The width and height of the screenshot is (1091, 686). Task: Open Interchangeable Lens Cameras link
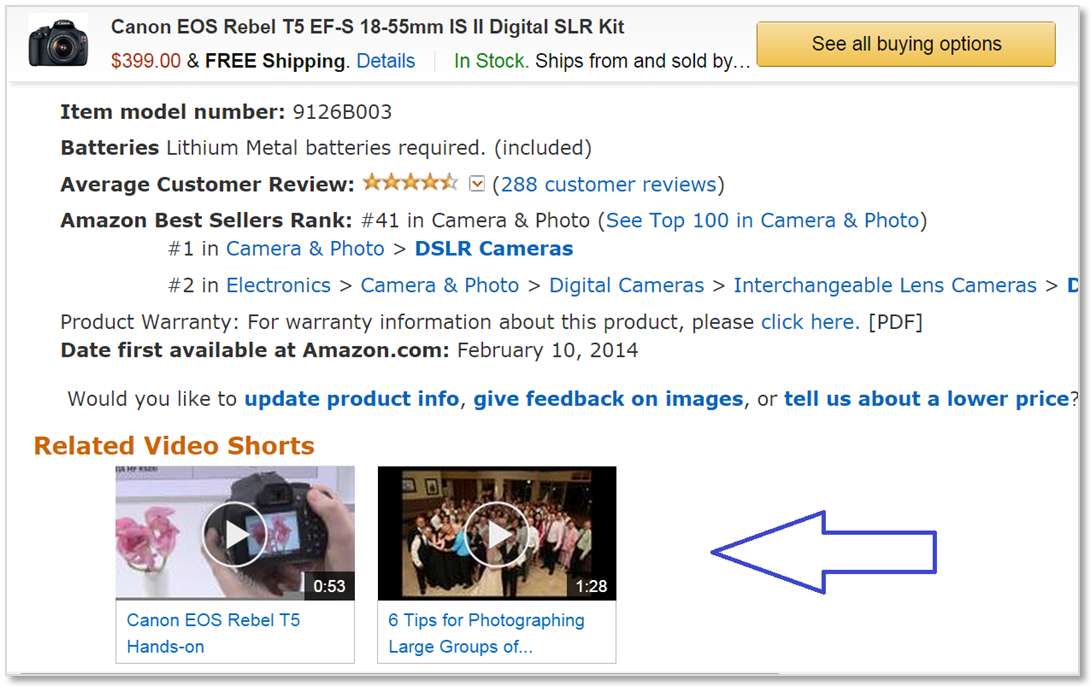885,285
